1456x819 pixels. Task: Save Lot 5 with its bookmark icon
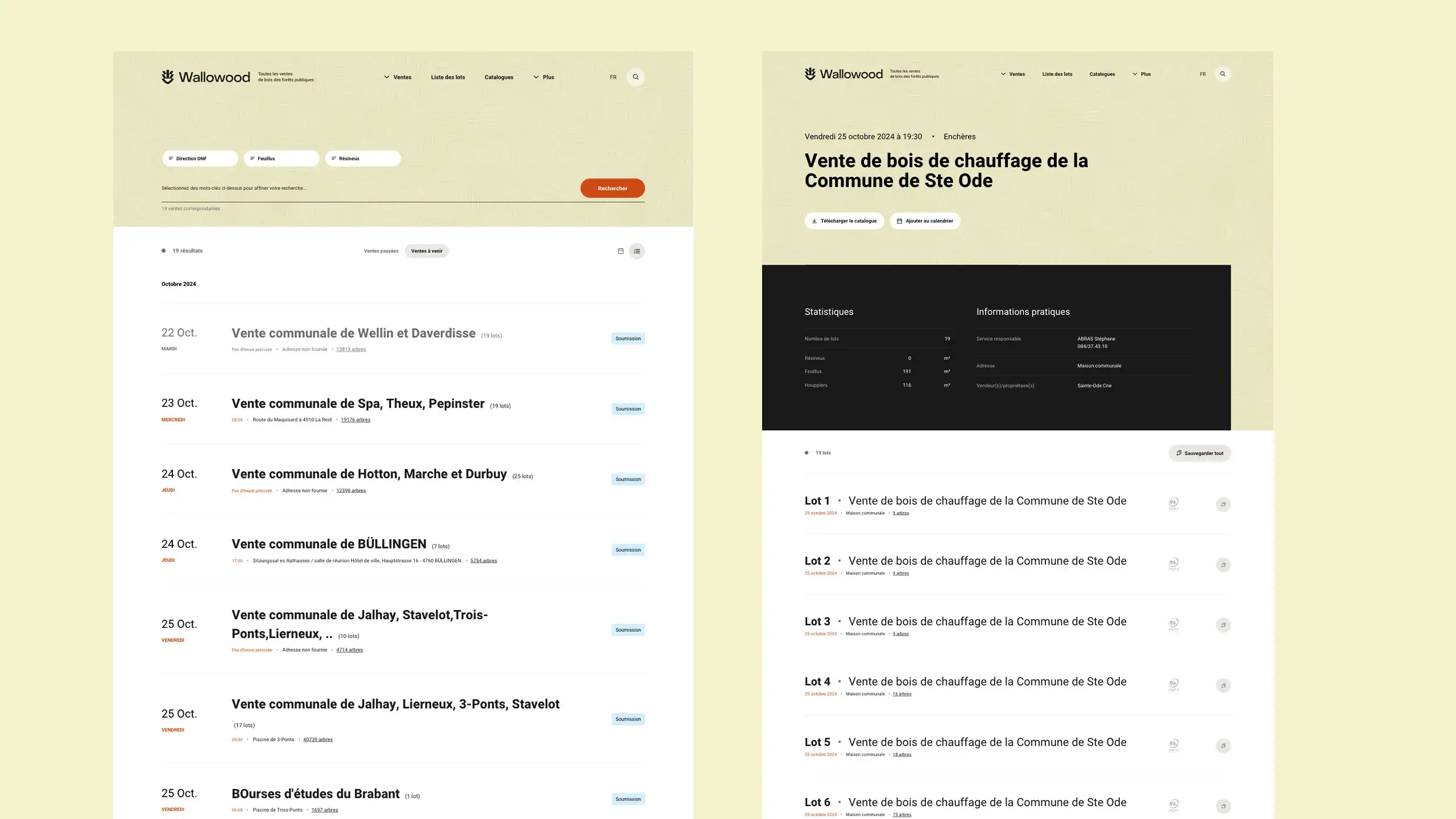coord(1223,746)
